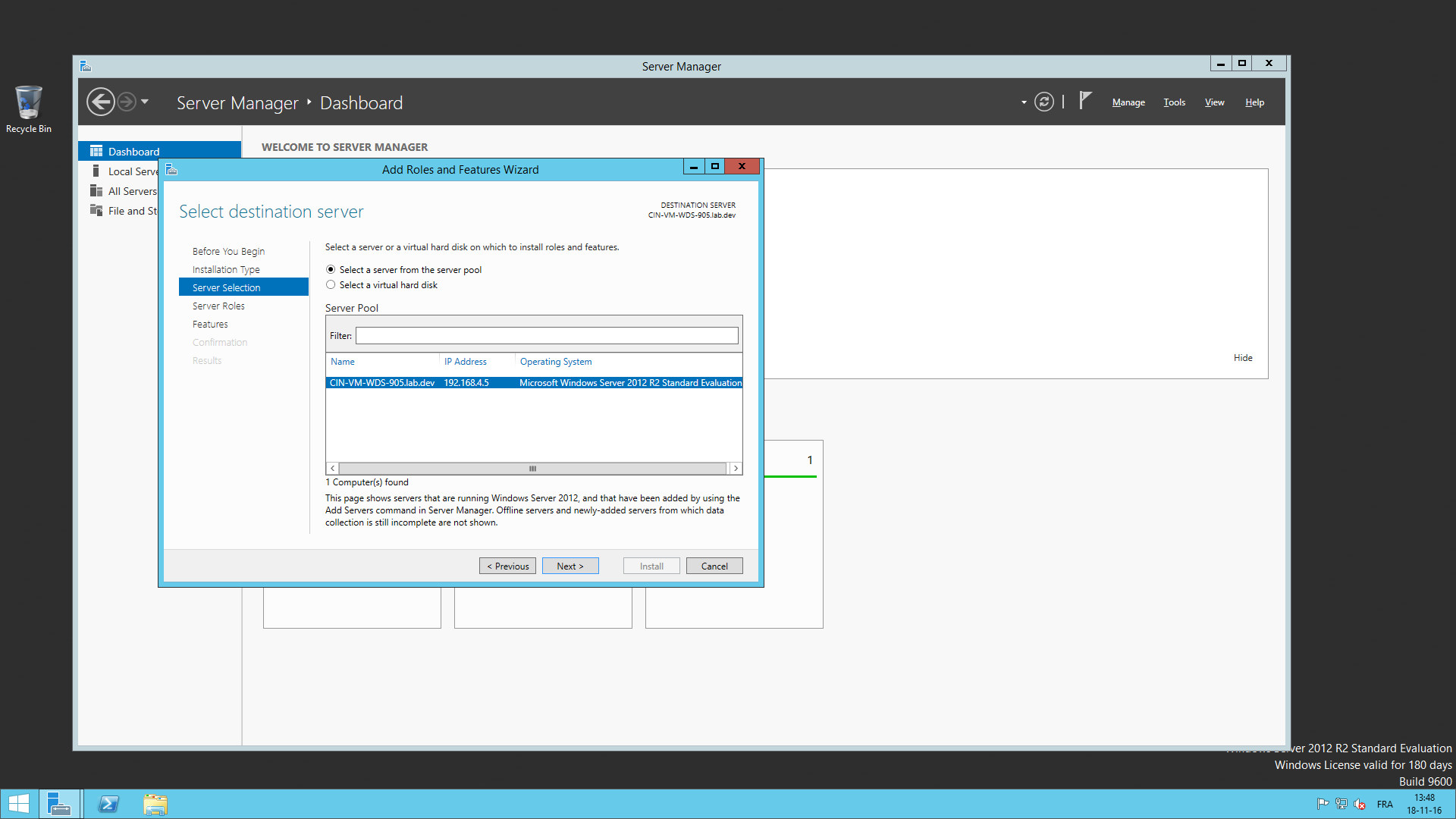Select 'Select a virtual hard disk' option
This screenshot has width=1456, height=819.
point(331,284)
